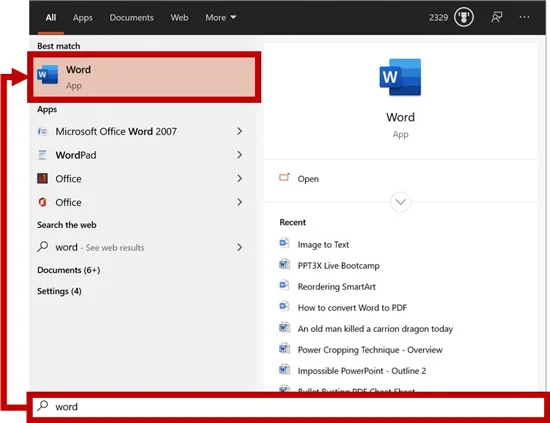
Task: Click the file icon beside How to convert Word to PDF
Action: click(x=284, y=306)
